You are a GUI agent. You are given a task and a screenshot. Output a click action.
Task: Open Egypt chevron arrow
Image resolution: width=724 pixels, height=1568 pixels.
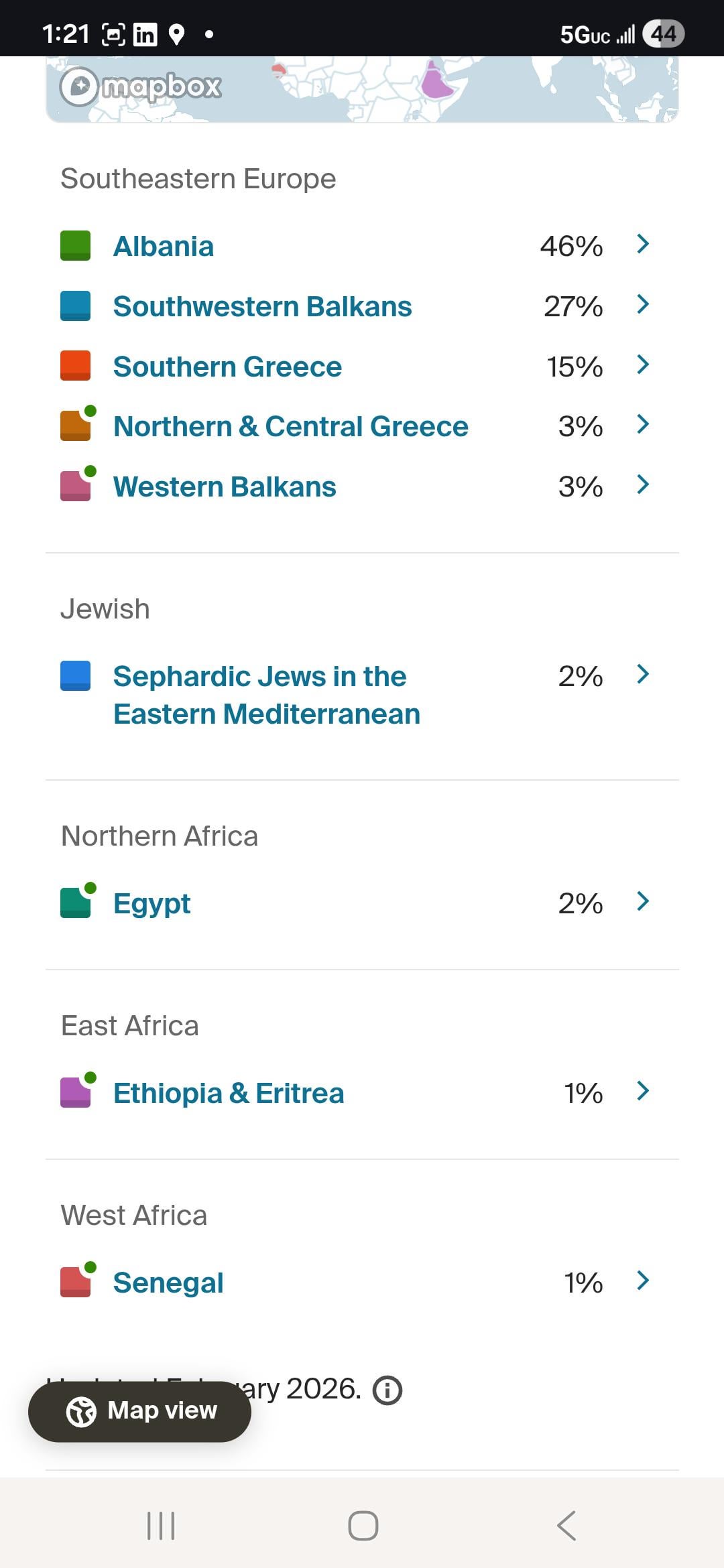pyautogui.click(x=643, y=901)
